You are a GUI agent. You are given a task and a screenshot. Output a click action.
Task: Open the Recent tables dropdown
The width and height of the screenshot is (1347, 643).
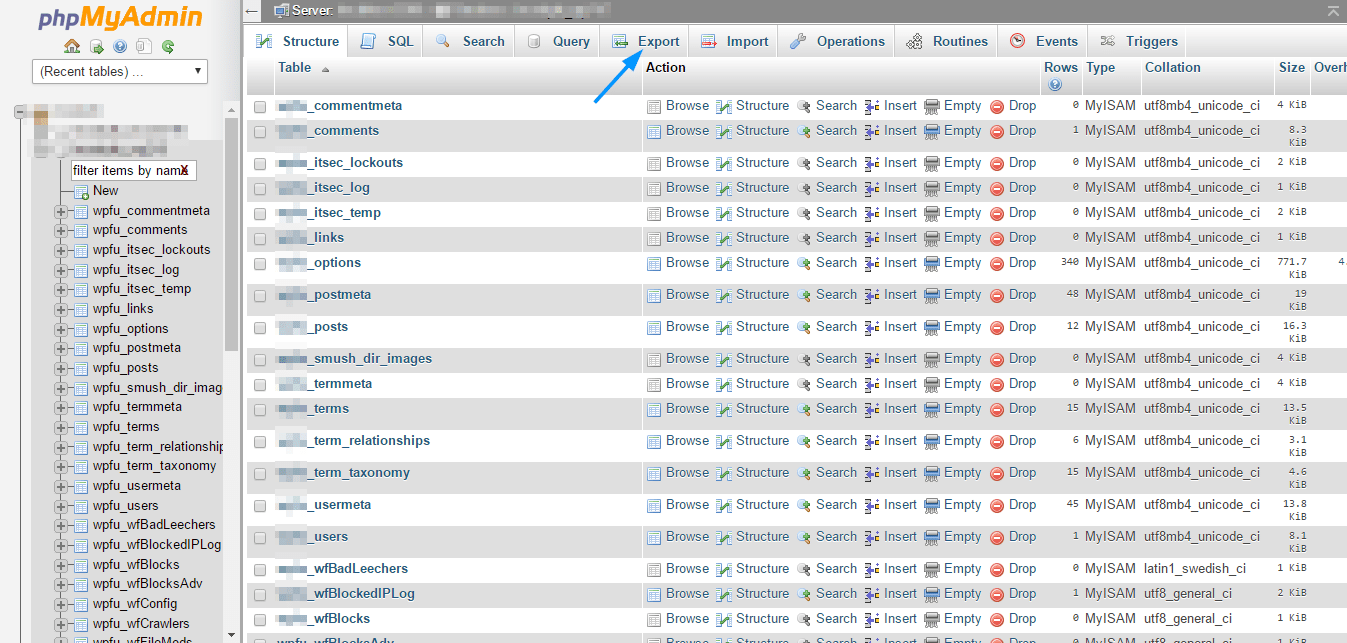120,71
